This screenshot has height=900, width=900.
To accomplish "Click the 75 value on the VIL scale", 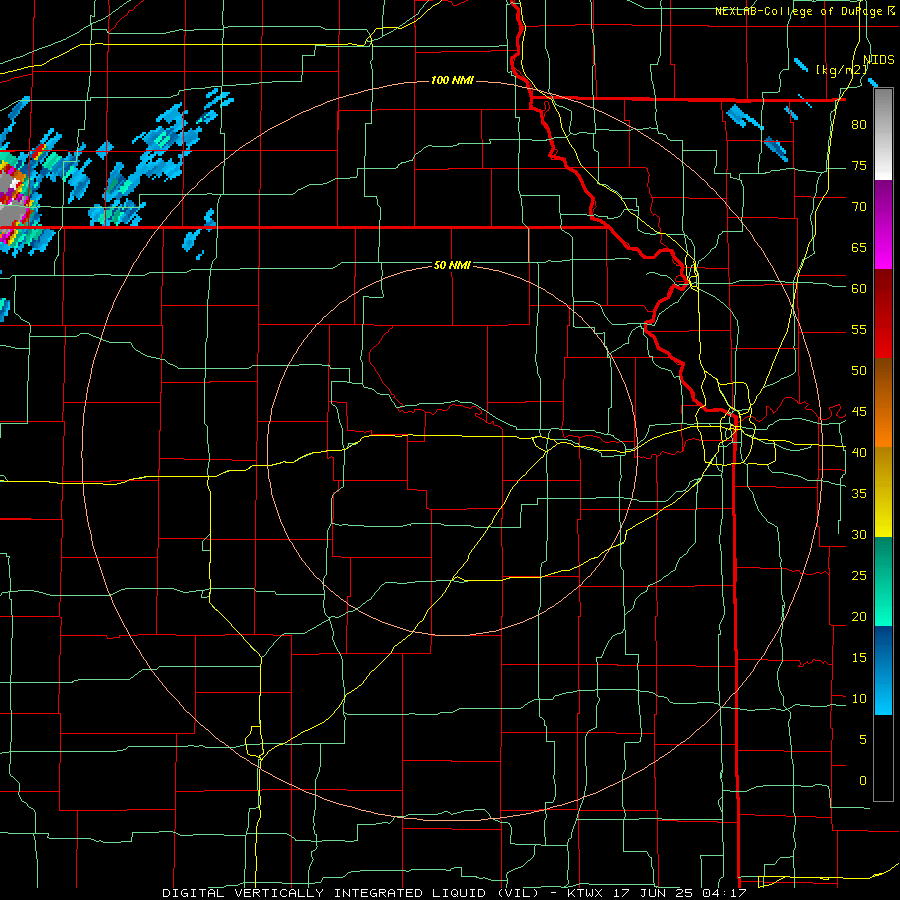I will click(859, 166).
